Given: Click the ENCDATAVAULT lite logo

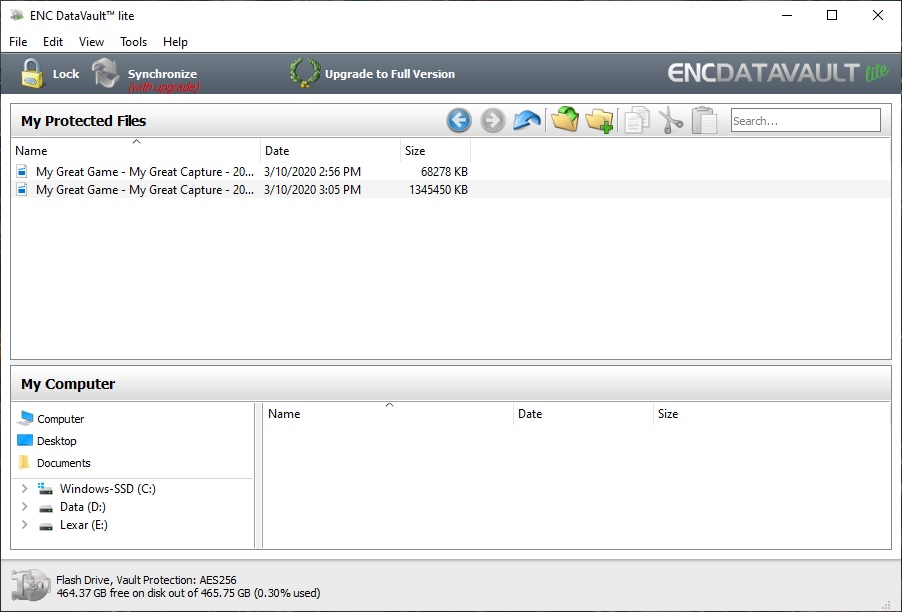Looking at the screenshot, I should pyautogui.click(x=778, y=72).
